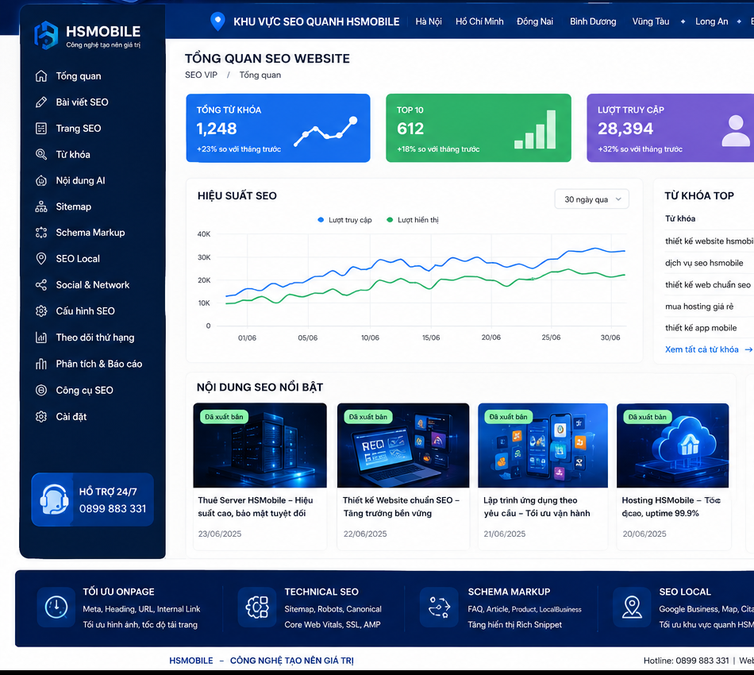Click the user icon on Lượt truy cập card
This screenshot has height=675, width=754.
736,130
